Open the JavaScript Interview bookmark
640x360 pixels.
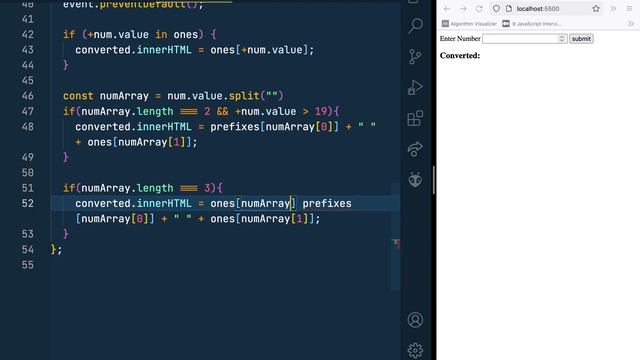(532, 24)
